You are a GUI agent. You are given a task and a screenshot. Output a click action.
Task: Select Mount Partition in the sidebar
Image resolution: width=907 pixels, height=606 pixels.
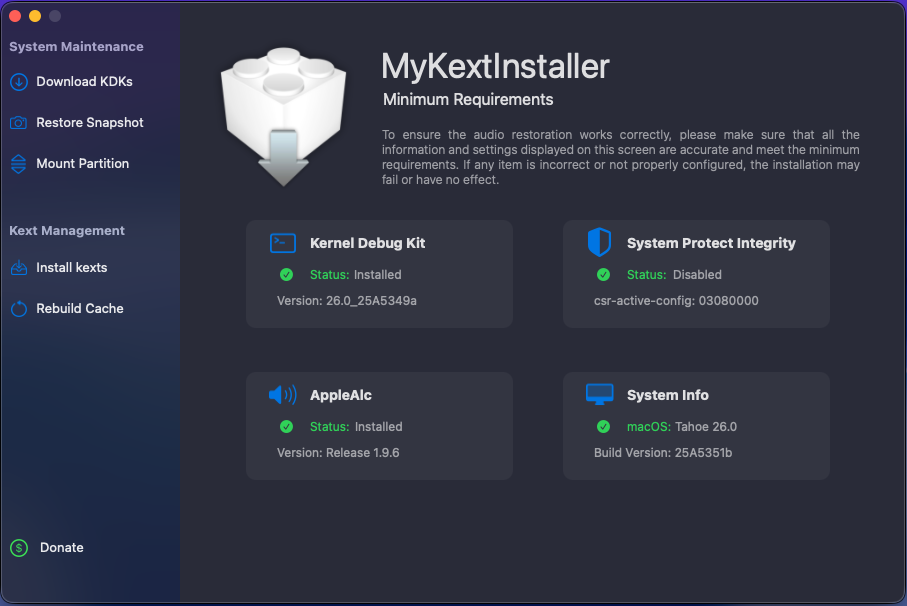(x=83, y=164)
